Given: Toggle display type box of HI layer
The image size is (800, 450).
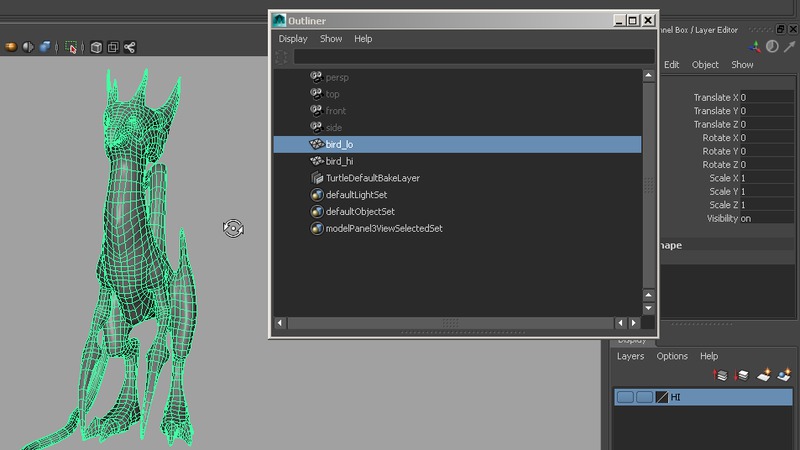Looking at the screenshot, I should [x=644, y=398].
